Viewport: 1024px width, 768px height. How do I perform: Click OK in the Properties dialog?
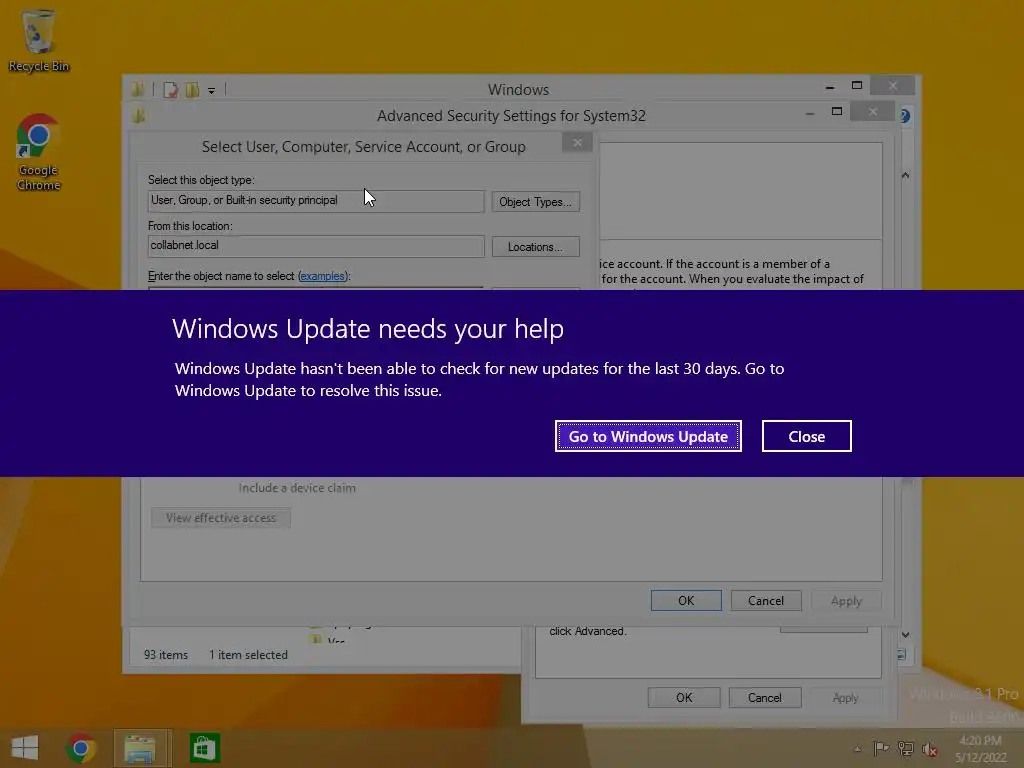tap(684, 697)
